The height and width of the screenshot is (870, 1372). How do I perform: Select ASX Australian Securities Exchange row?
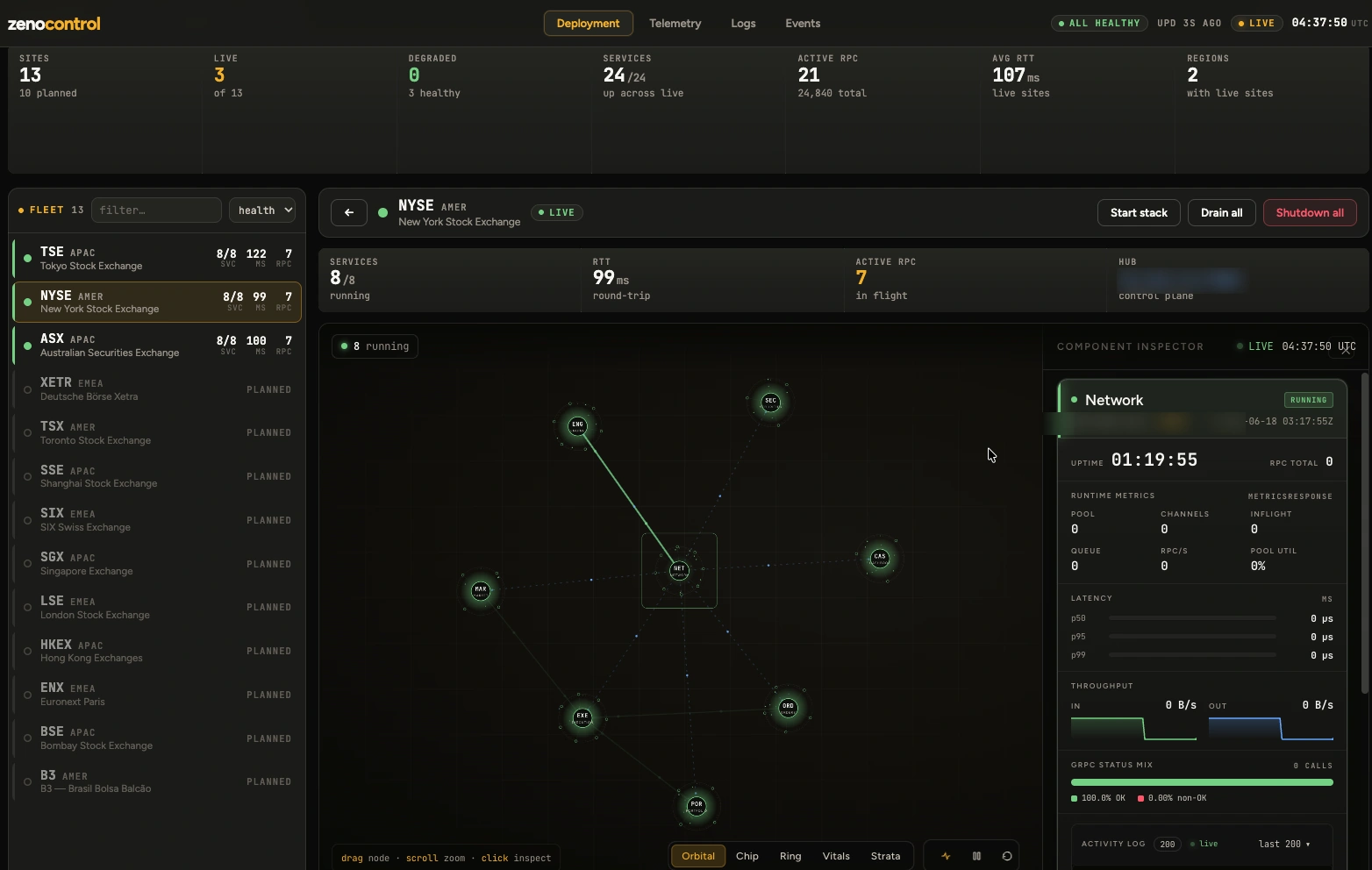(157, 346)
